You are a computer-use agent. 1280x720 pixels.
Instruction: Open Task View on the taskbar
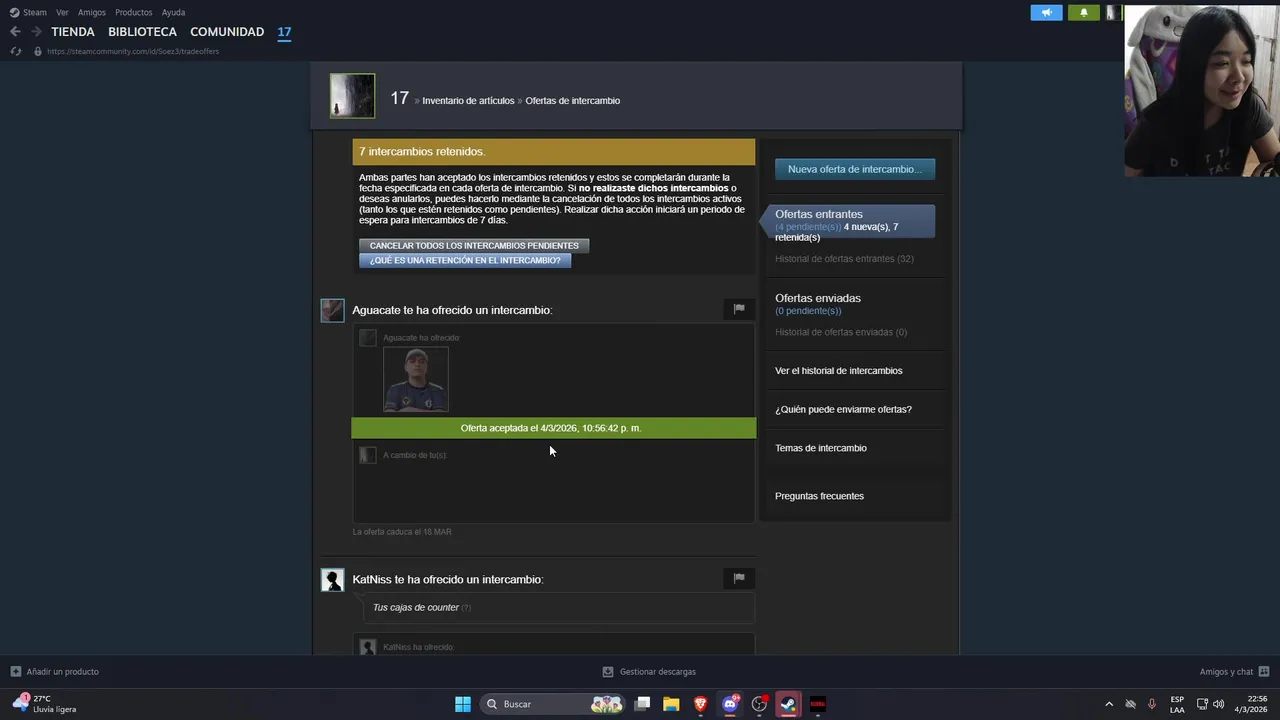click(x=643, y=704)
